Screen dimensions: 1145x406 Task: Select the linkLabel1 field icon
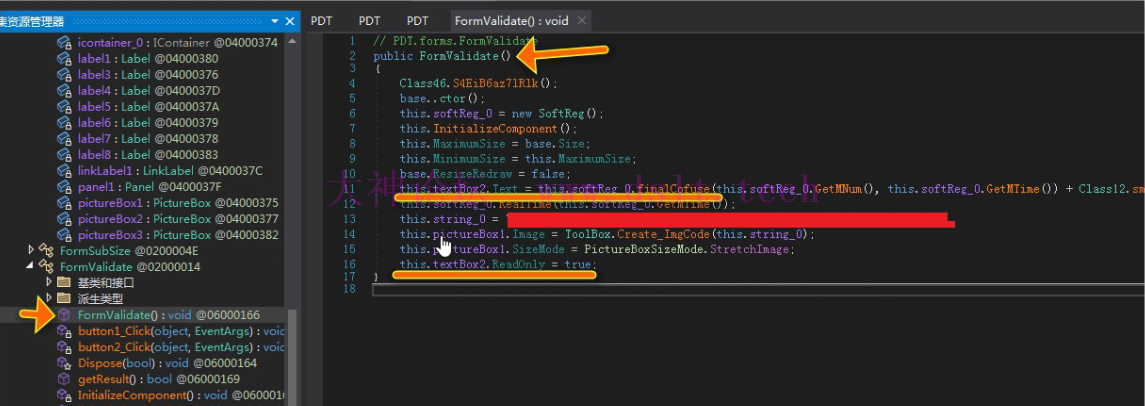(x=63, y=171)
